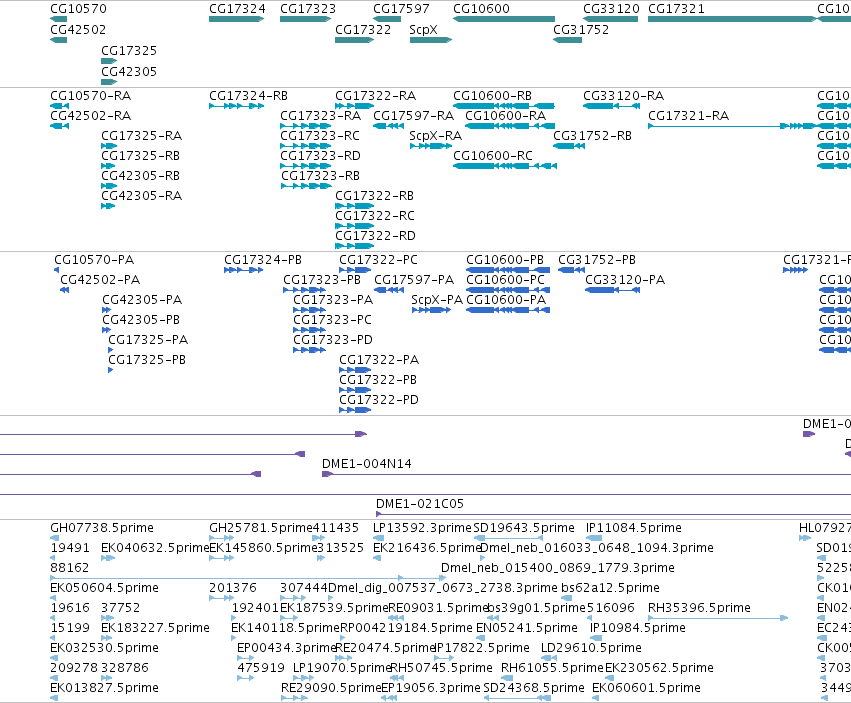Viewport: 851px width, 703px height.
Task: Click protein label CG17597-PA
Action: pyautogui.click(x=414, y=280)
